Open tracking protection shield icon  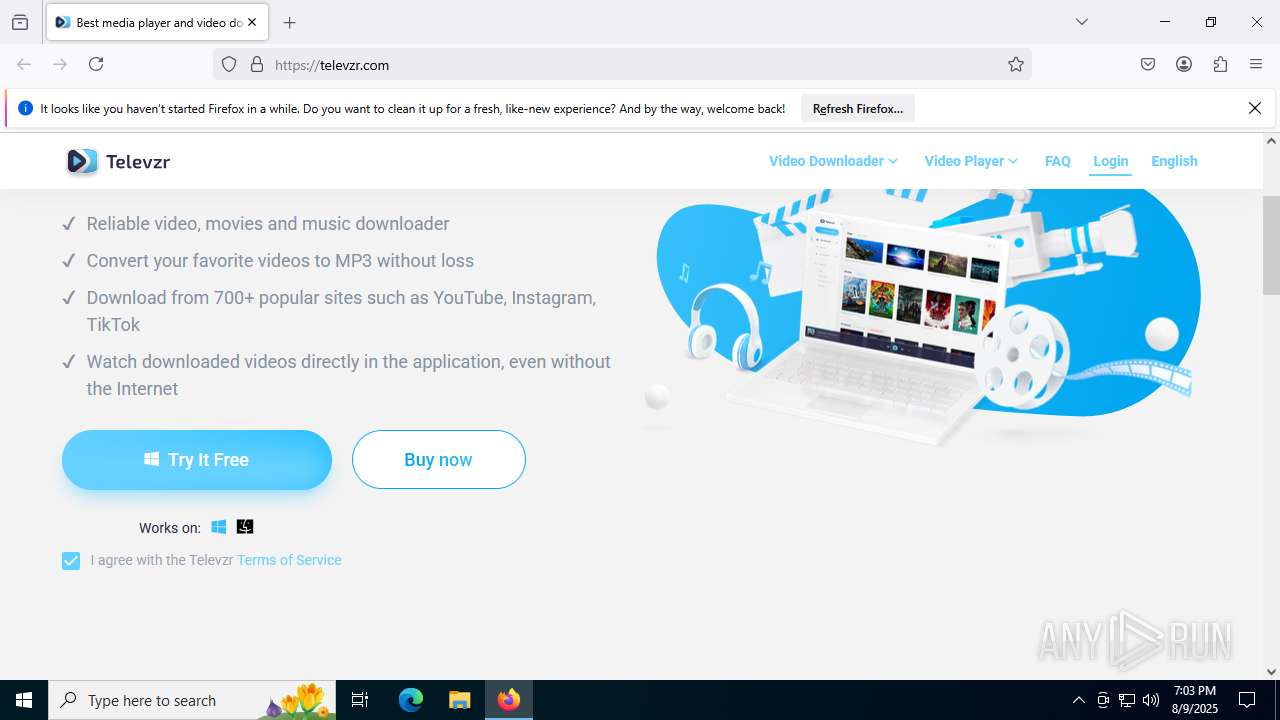(x=229, y=64)
